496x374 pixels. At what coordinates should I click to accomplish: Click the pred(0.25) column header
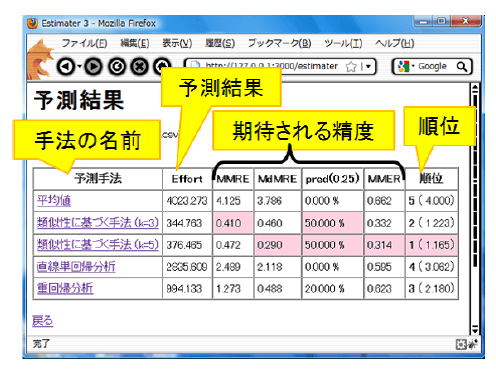coord(332,179)
